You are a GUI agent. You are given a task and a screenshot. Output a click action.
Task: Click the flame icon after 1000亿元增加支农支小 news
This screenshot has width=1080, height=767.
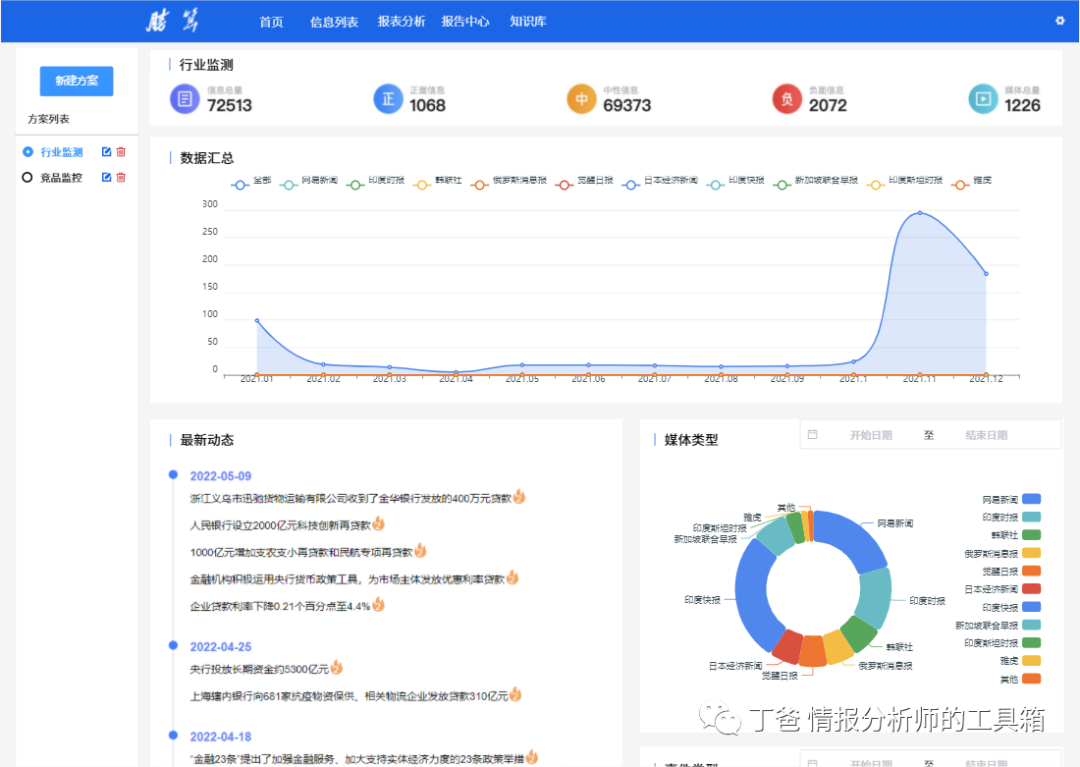tap(420, 551)
